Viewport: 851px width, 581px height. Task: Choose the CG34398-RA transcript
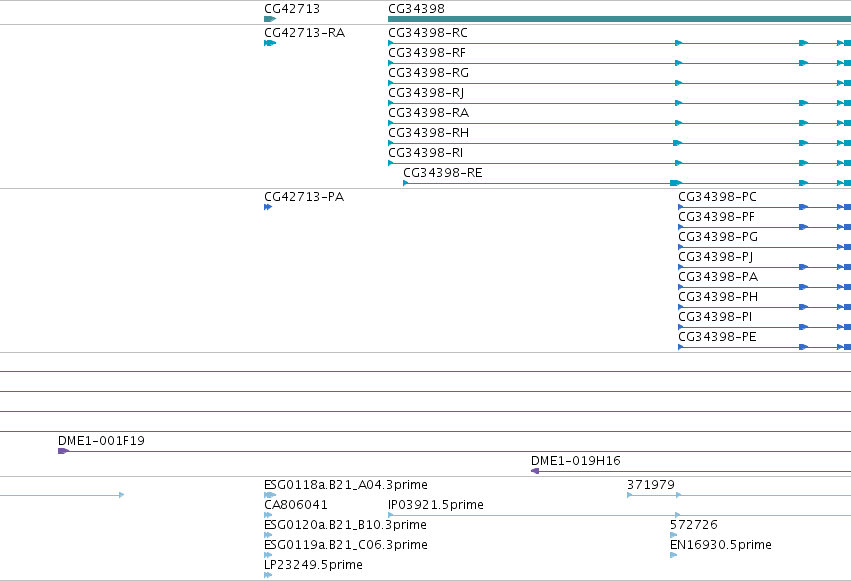click(x=428, y=113)
